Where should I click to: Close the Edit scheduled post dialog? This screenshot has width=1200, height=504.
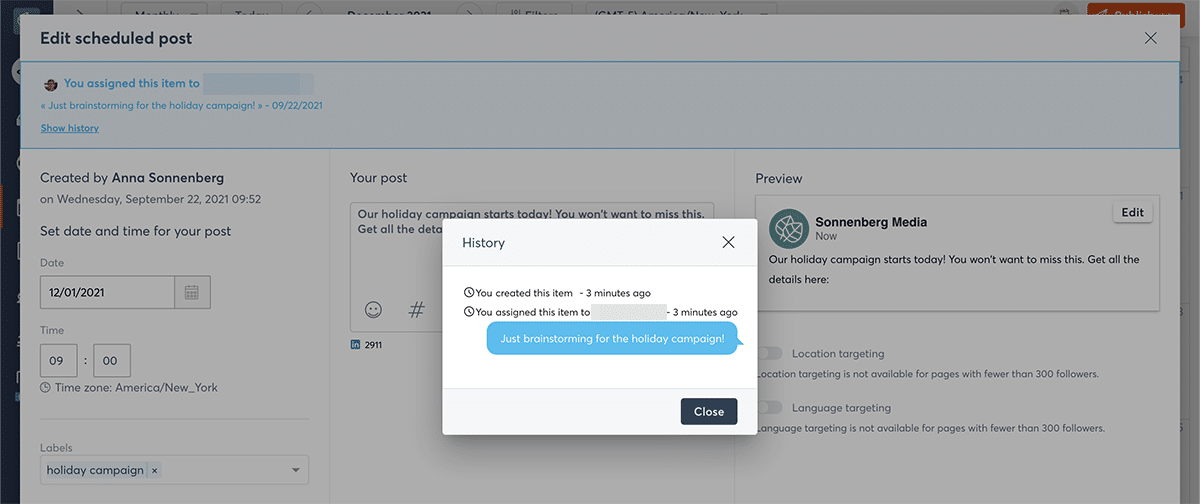pos(1150,39)
